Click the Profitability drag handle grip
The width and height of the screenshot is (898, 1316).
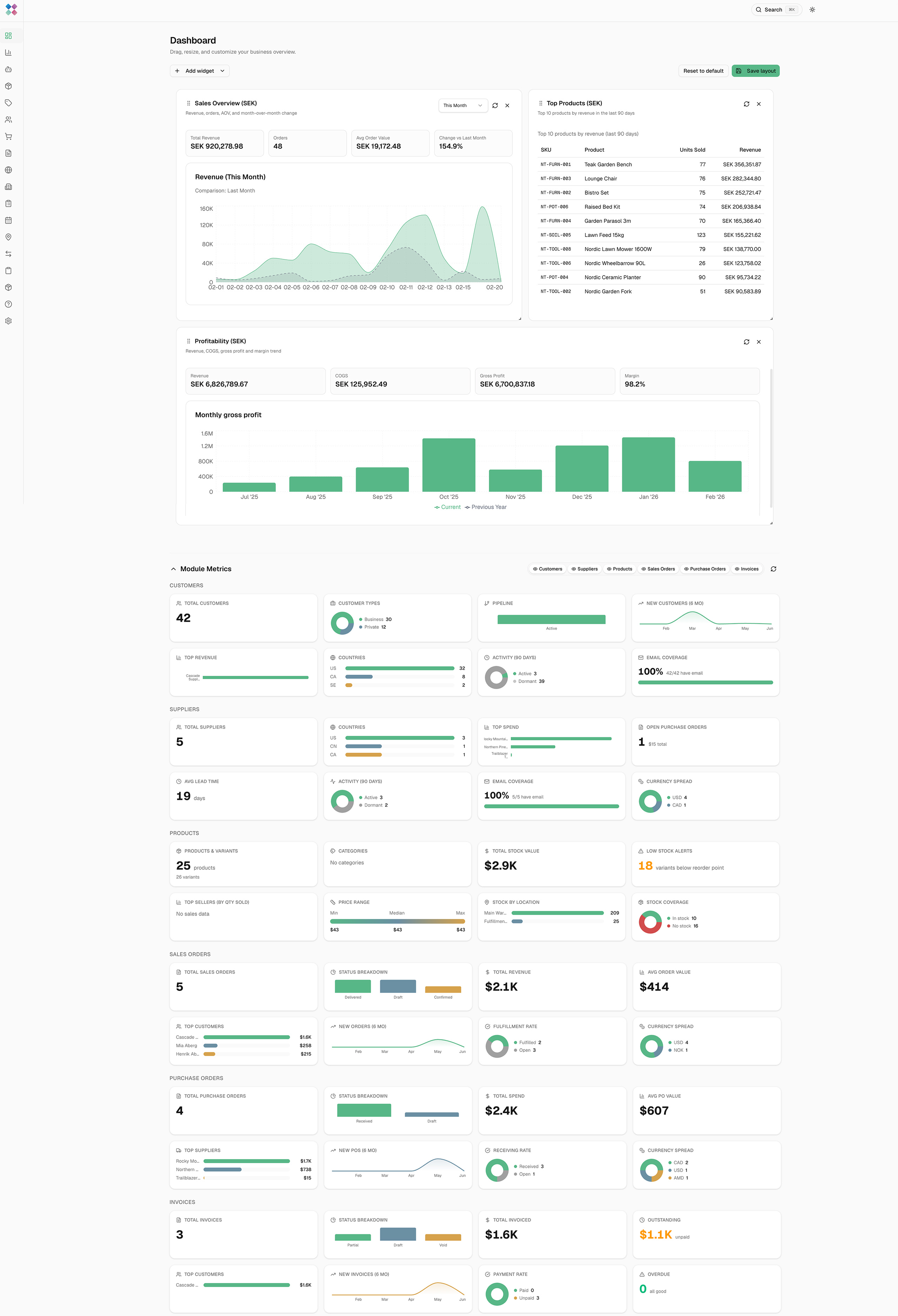pyautogui.click(x=188, y=341)
